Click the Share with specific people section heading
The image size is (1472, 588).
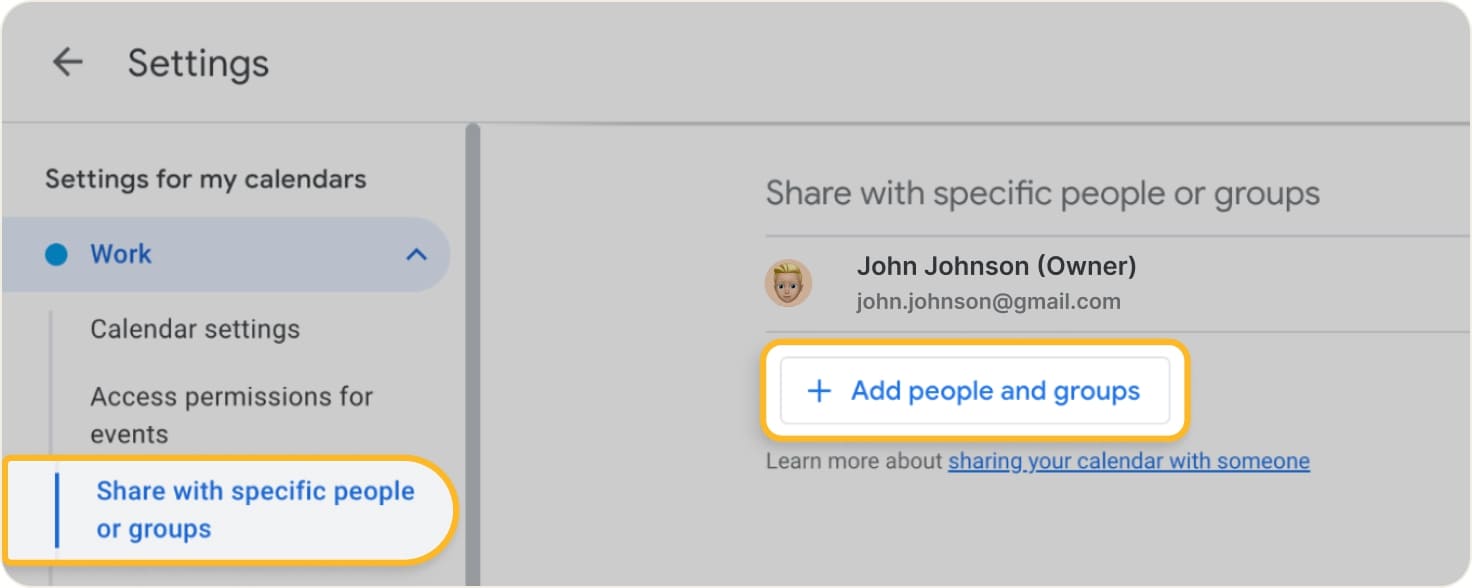pyautogui.click(x=1043, y=193)
